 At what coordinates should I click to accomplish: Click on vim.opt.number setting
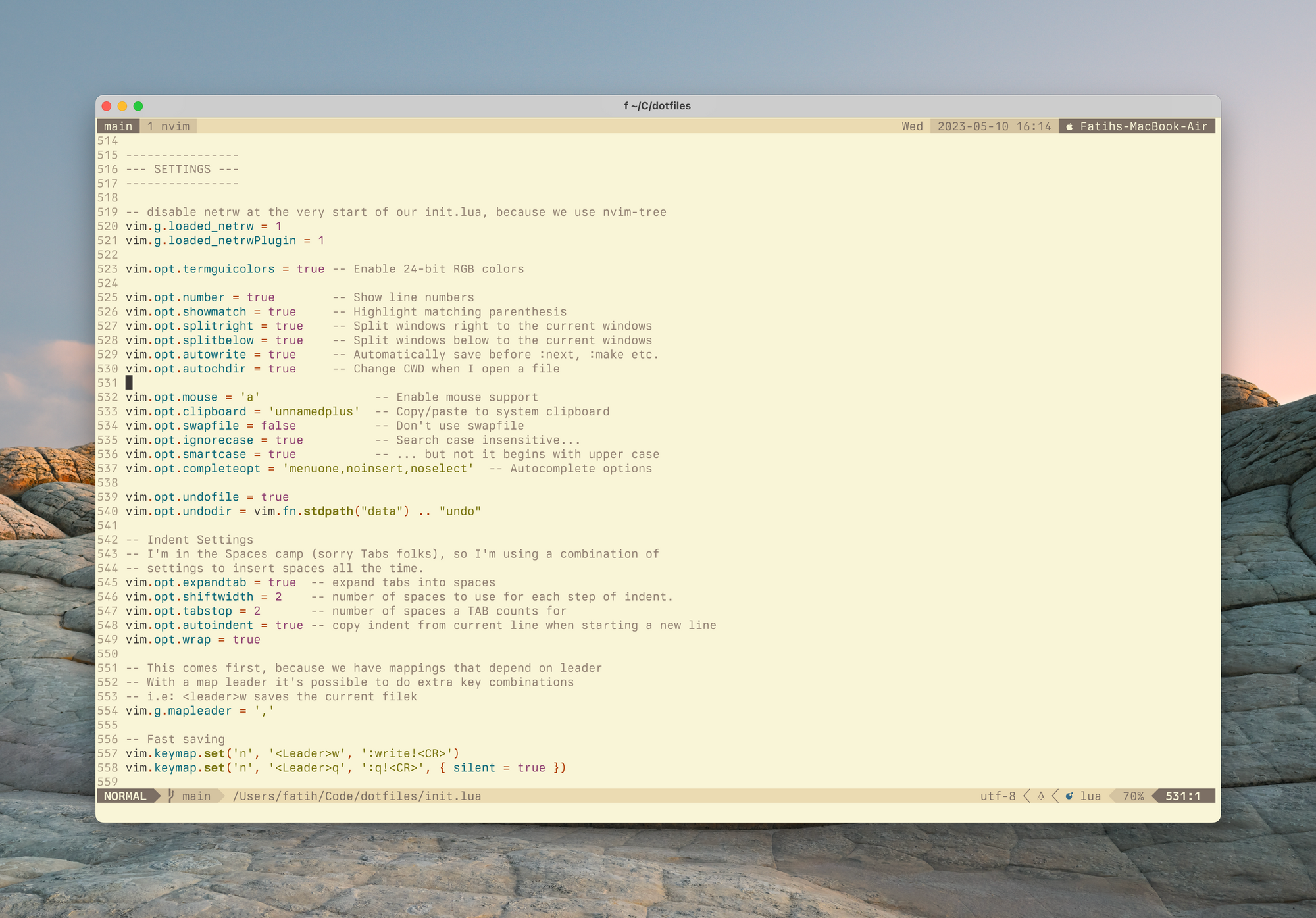pyautogui.click(x=200, y=297)
